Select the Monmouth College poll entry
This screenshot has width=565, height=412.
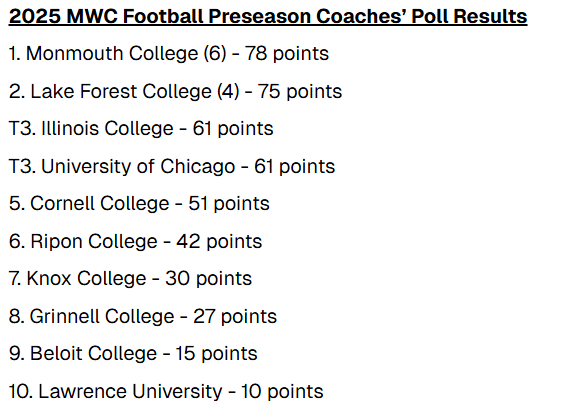coord(169,54)
